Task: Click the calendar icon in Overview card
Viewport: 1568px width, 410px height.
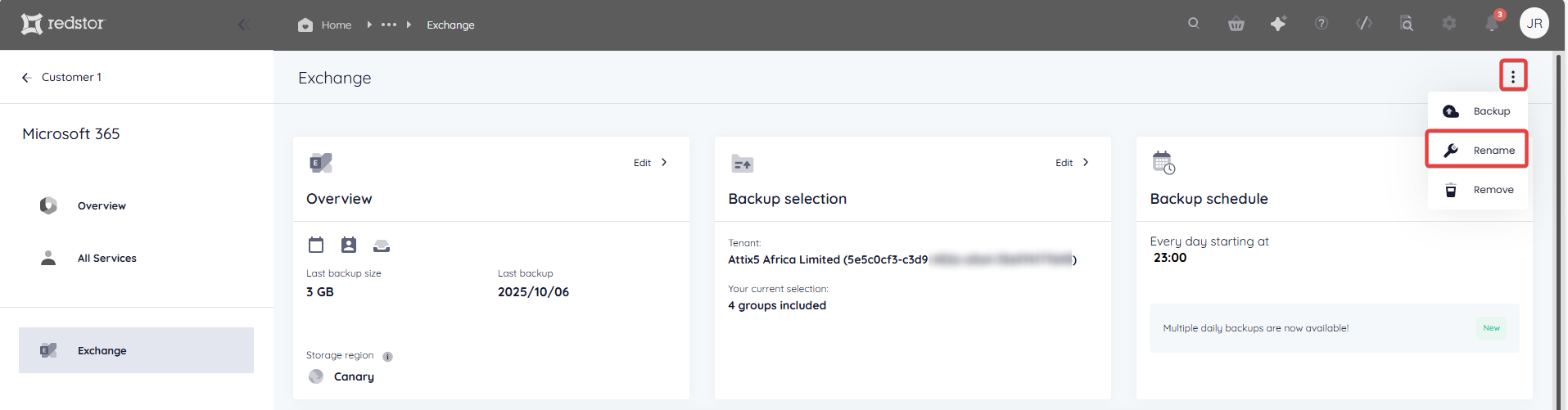Action: tap(316, 245)
